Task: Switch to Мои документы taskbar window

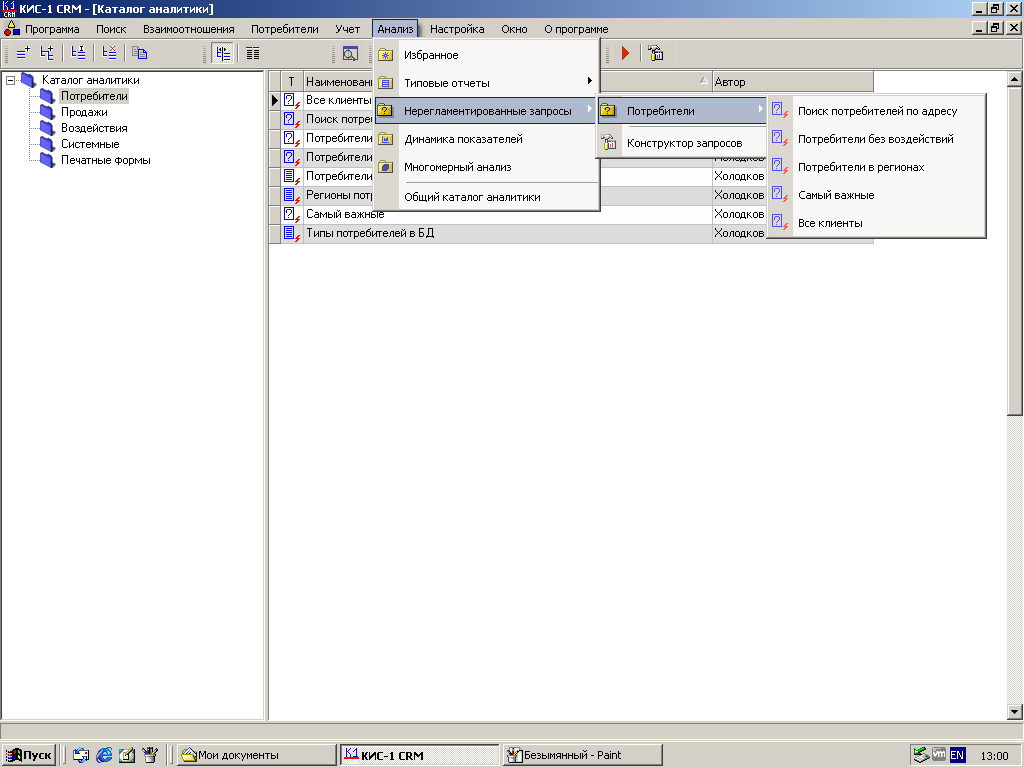Action: click(256, 756)
